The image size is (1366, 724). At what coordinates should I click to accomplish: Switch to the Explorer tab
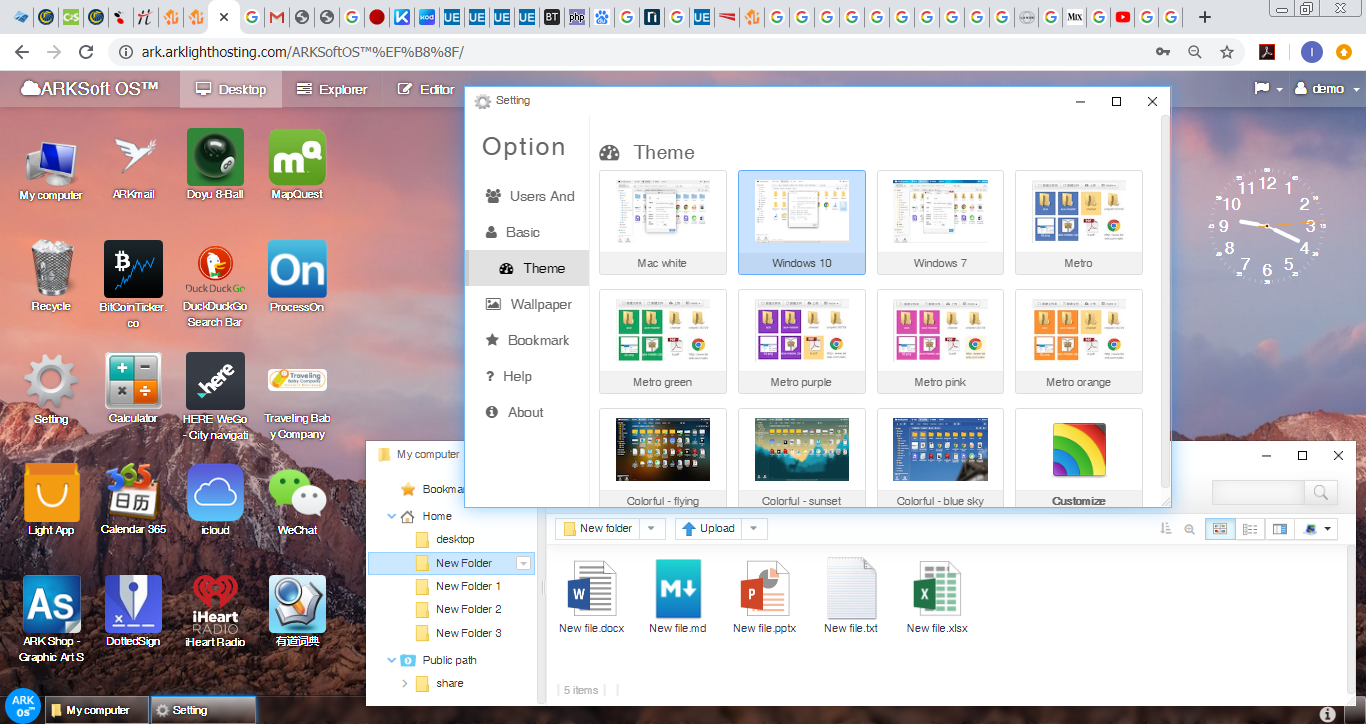click(x=332, y=89)
